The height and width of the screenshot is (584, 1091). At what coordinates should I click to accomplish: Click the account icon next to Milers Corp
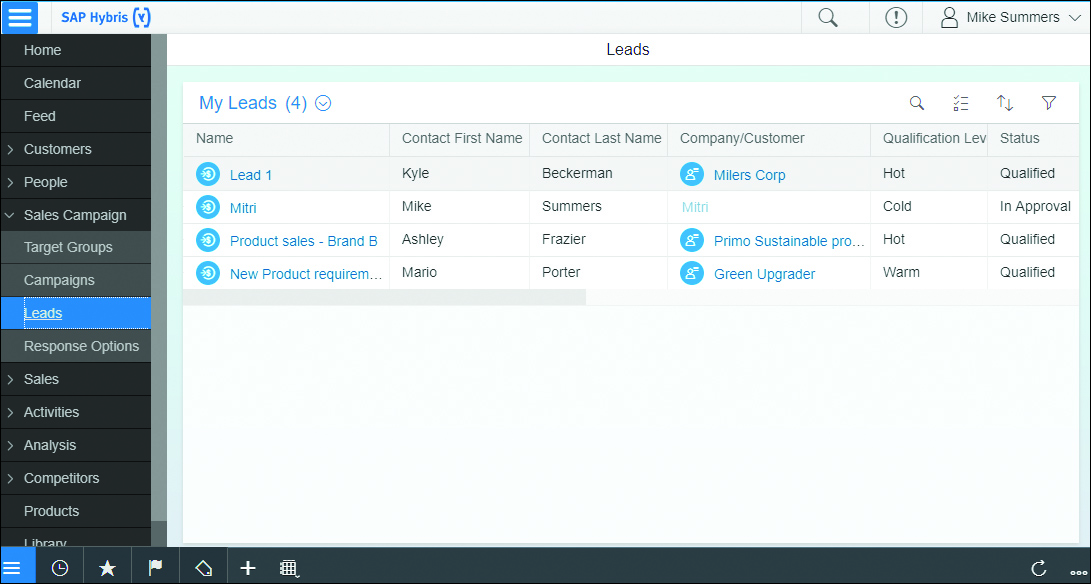coord(692,174)
